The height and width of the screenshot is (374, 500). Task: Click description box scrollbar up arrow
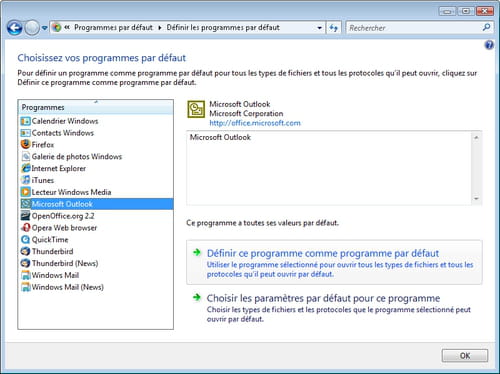click(x=476, y=137)
